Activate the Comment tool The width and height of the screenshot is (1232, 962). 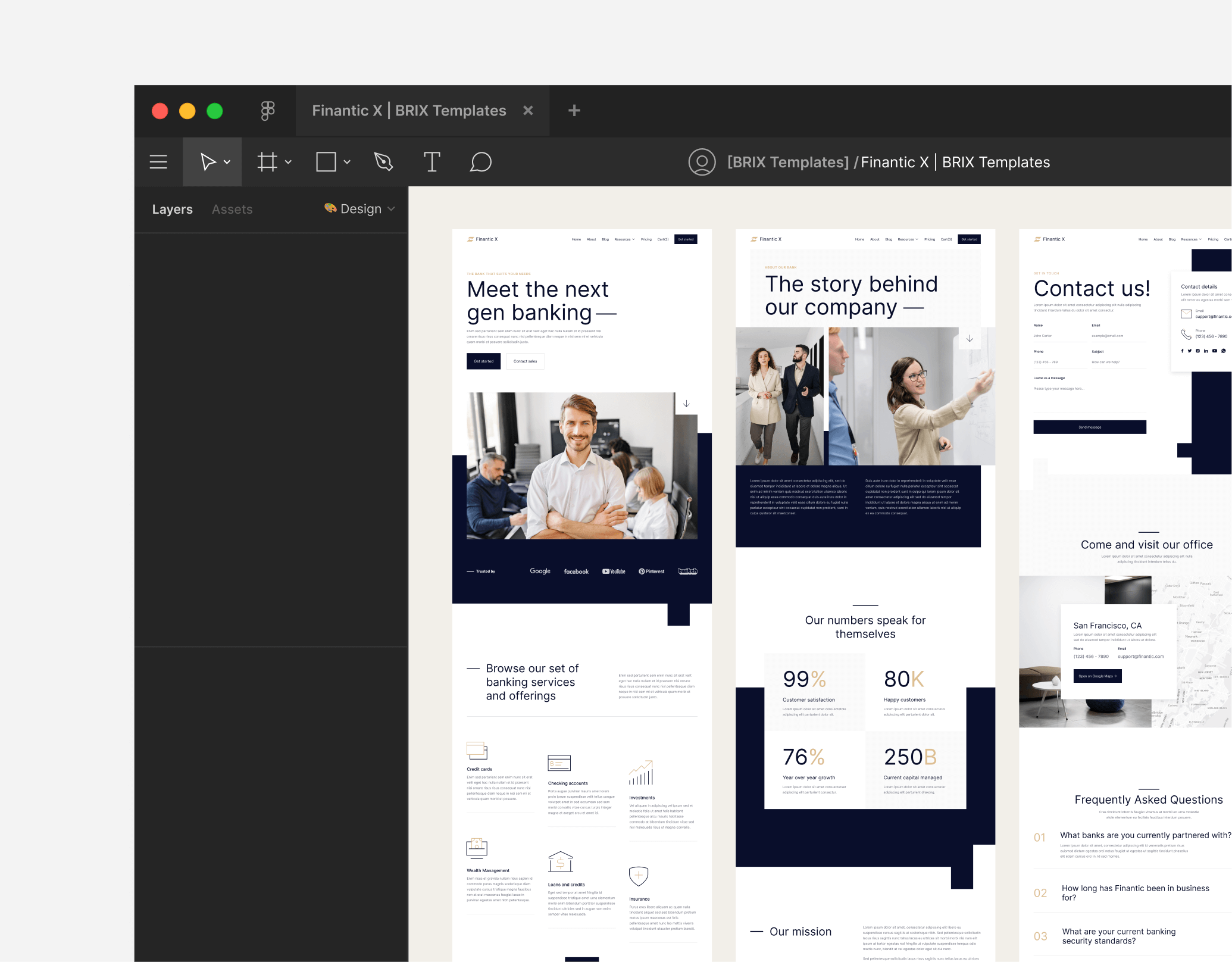(481, 161)
